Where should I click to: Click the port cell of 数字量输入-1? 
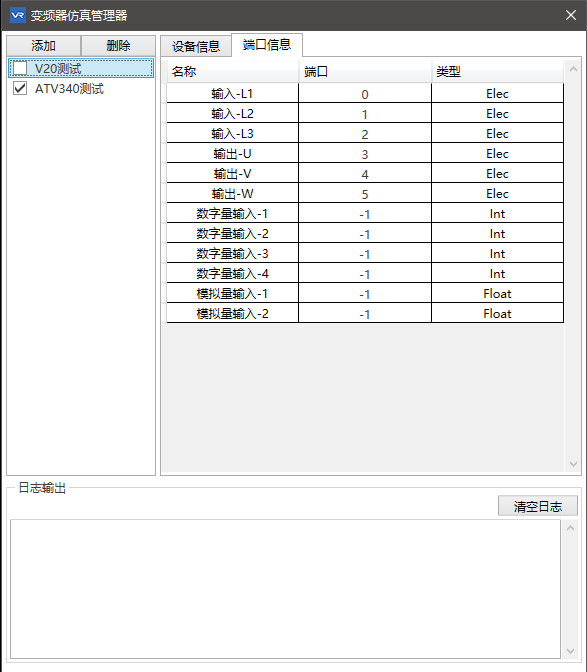[365, 213]
